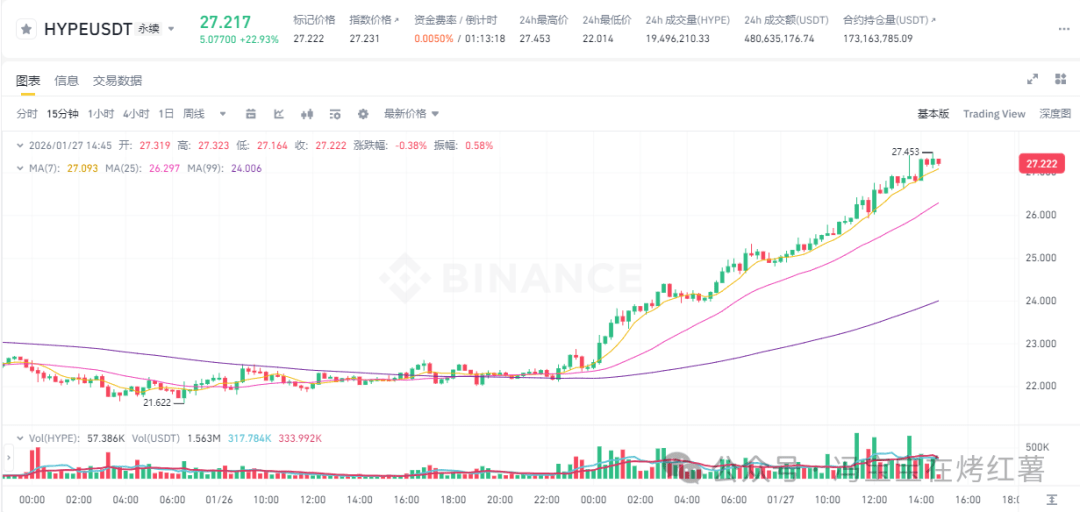
Task: Expand the chart to fullscreen
Action: pos(1032,79)
